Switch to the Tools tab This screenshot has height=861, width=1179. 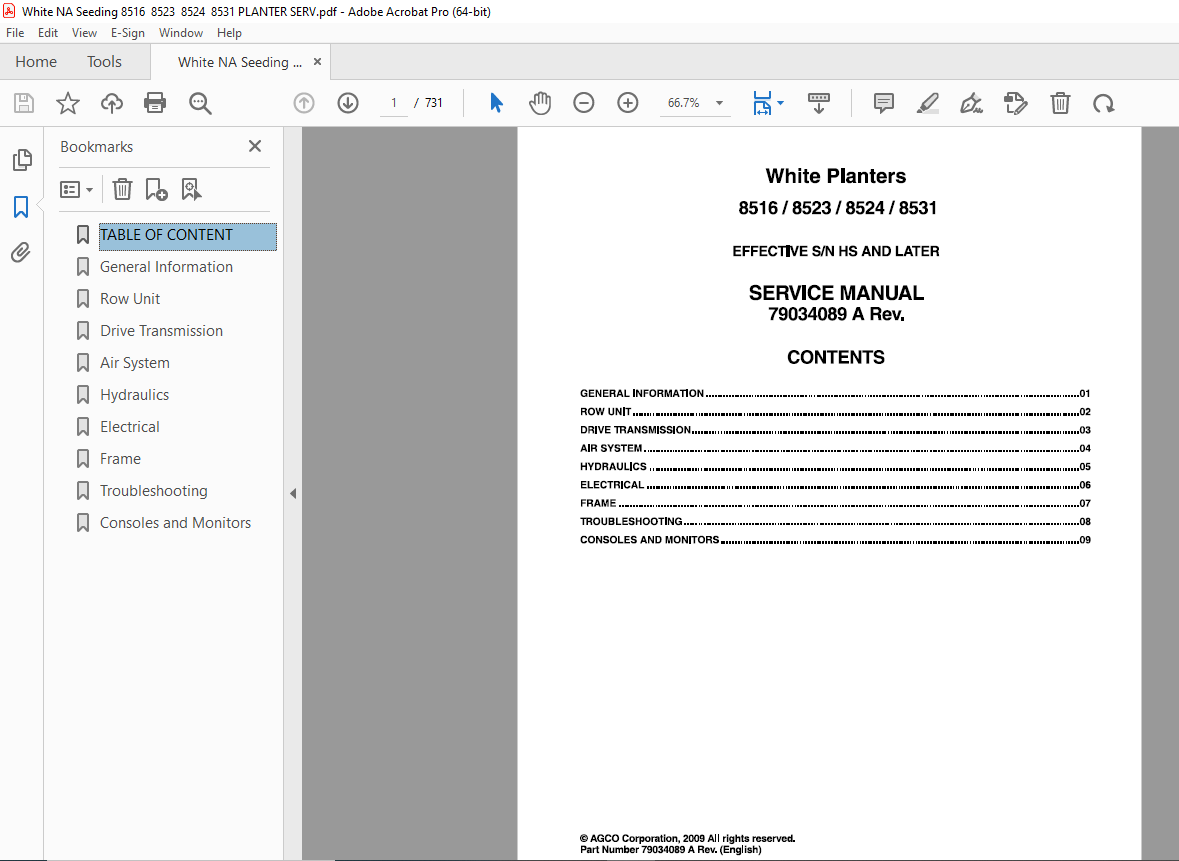[x=104, y=62]
